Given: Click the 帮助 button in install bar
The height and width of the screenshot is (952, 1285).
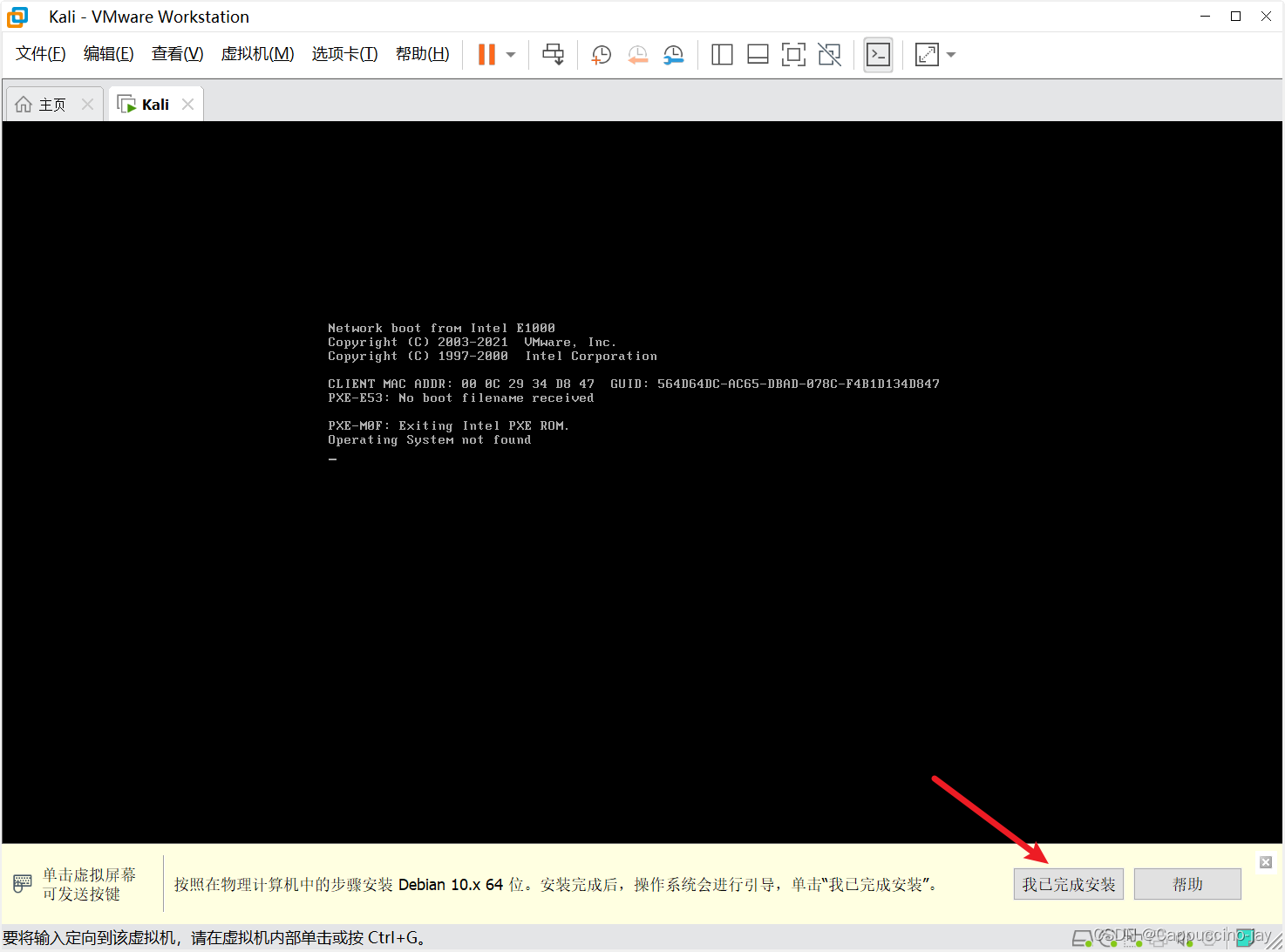Looking at the screenshot, I should pos(1187,884).
